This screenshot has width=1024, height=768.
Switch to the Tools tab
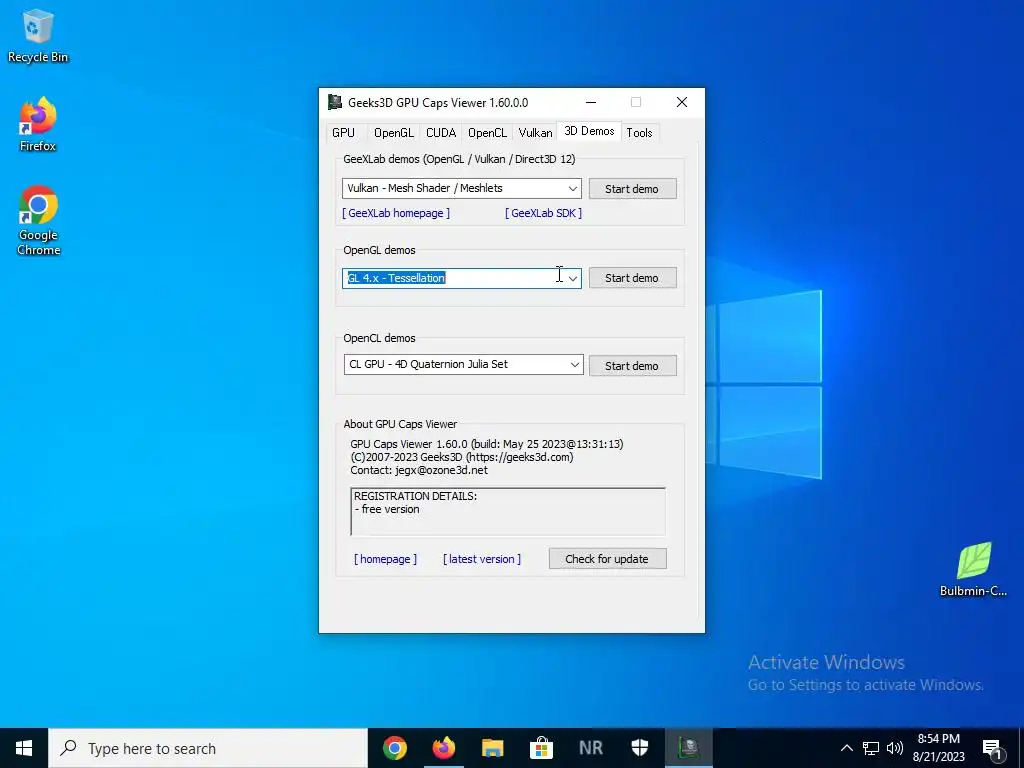(x=639, y=133)
